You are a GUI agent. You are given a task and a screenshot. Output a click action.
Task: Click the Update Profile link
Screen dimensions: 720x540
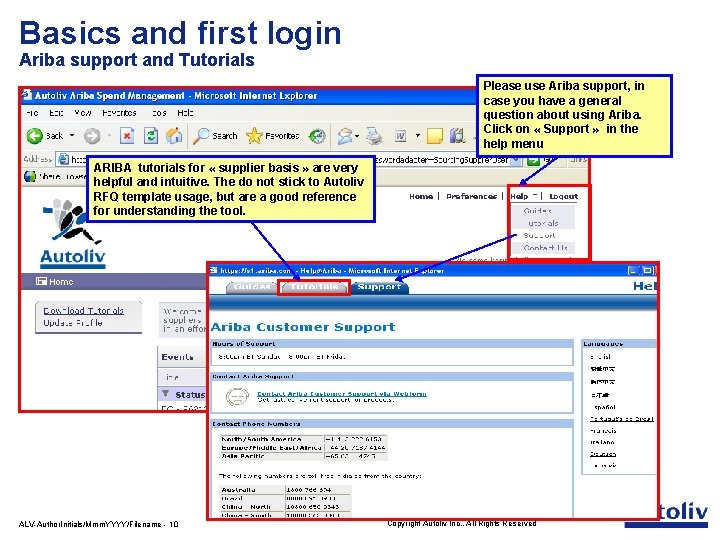point(73,323)
